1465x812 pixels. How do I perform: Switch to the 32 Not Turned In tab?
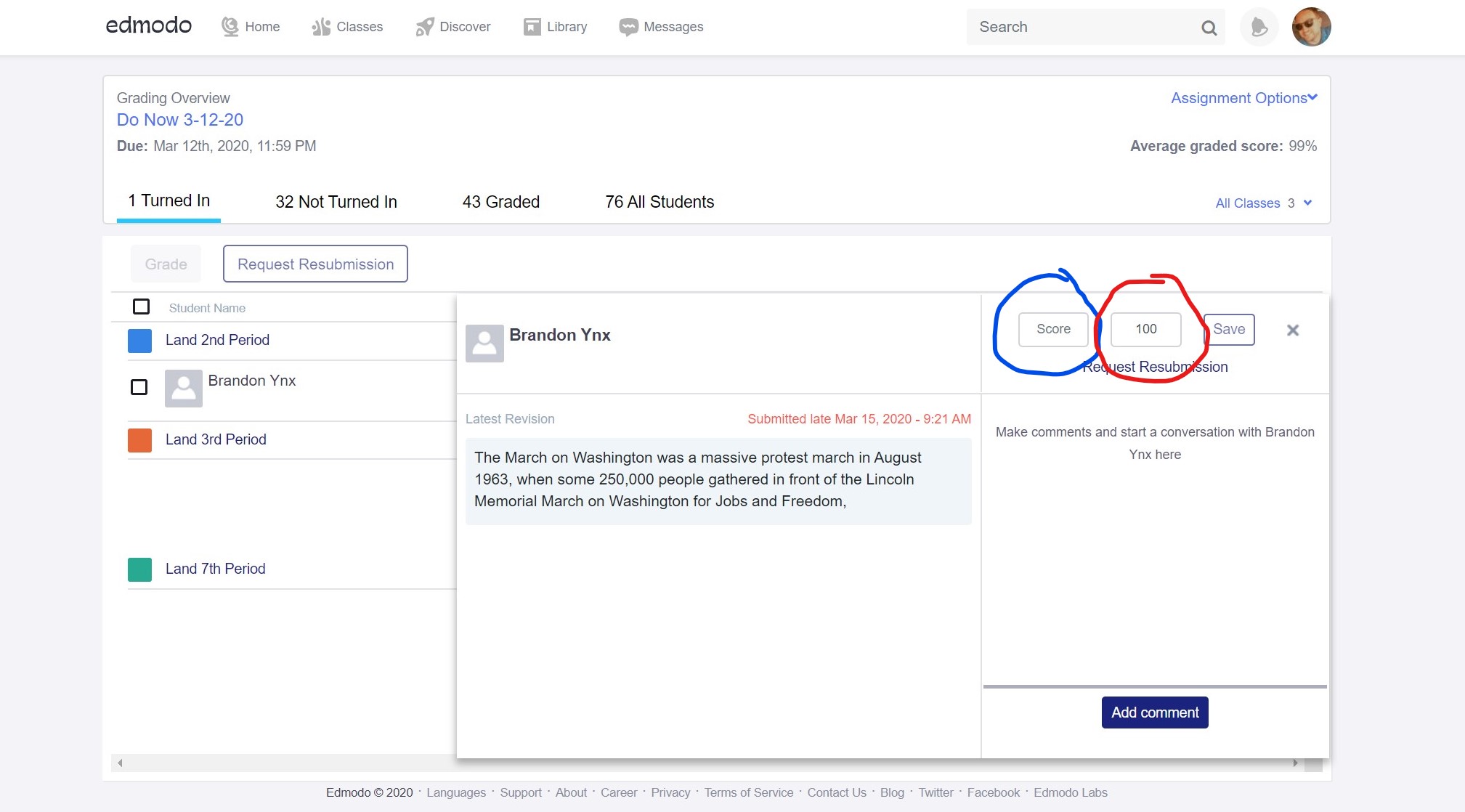(336, 202)
